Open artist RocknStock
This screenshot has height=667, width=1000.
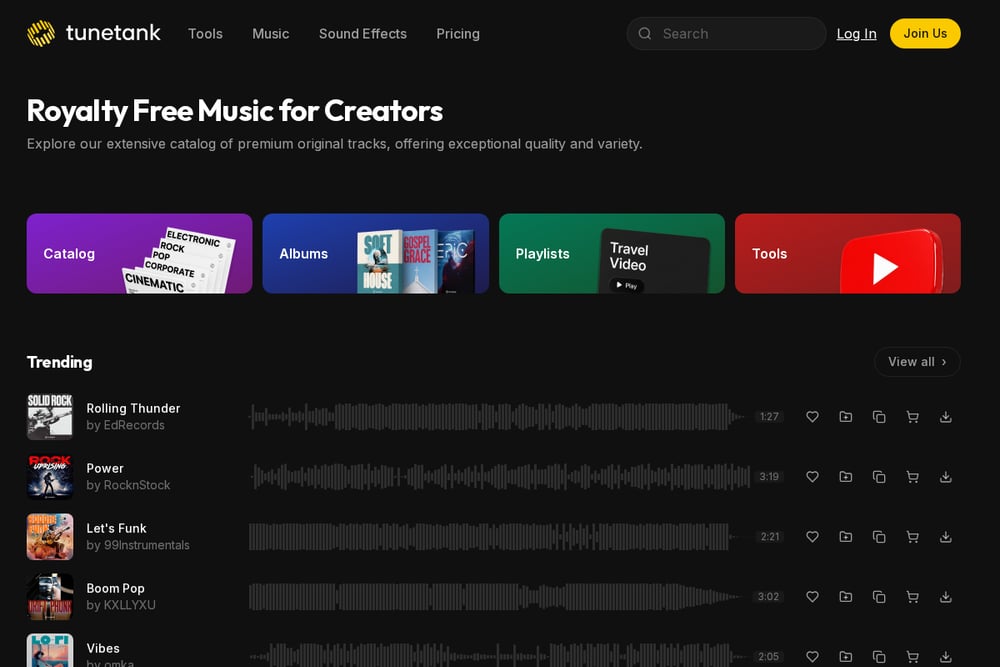pos(136,485)
